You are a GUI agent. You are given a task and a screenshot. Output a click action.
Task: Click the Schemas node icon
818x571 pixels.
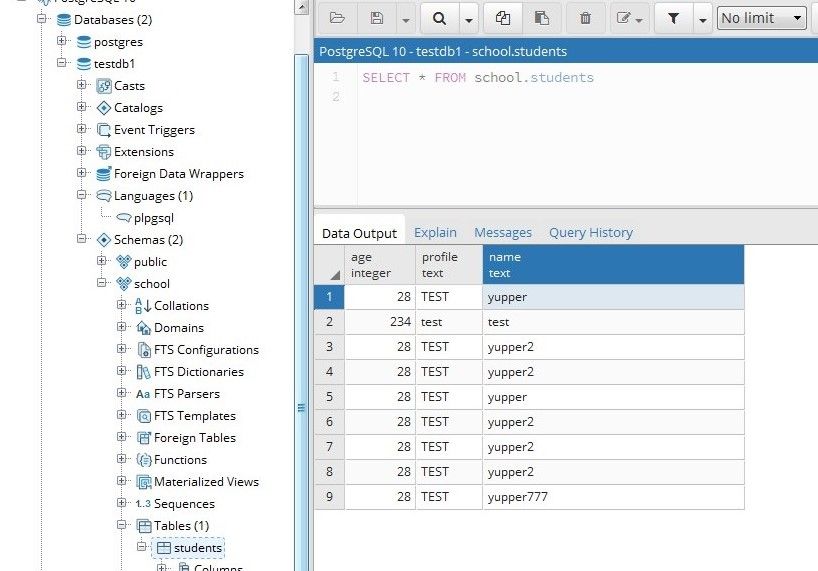click(104, 240)
